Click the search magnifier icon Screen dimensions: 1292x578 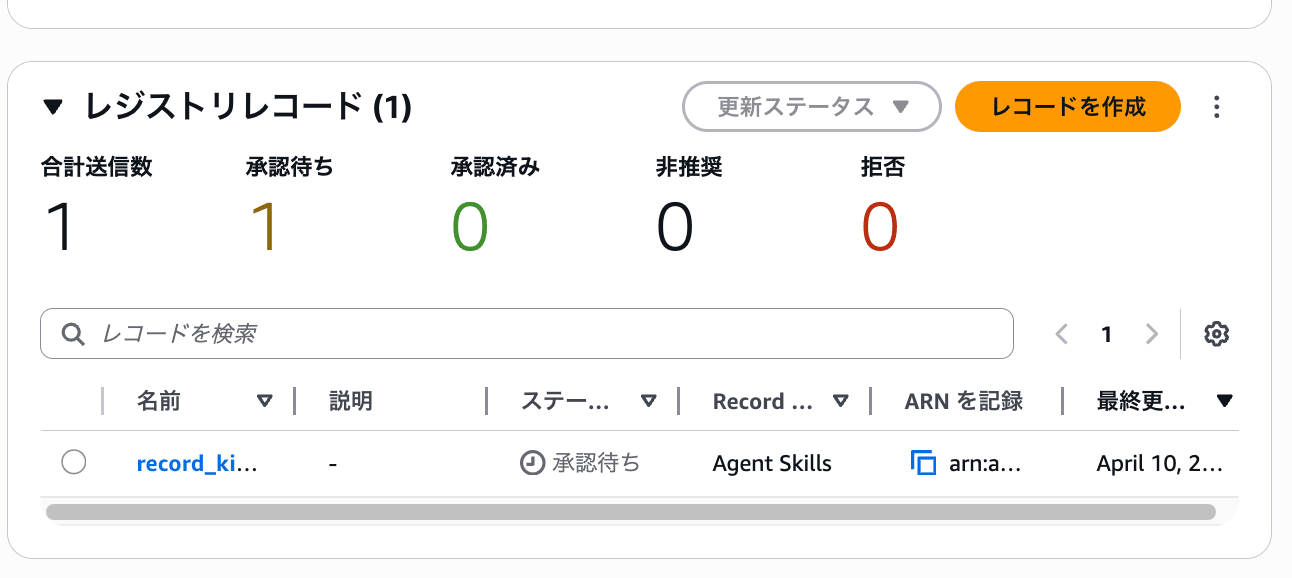[73, 334]
